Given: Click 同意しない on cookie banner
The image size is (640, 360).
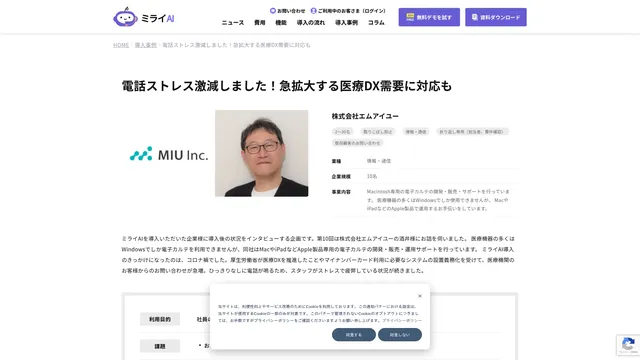Looking at the screenshot, I should 400,335.
